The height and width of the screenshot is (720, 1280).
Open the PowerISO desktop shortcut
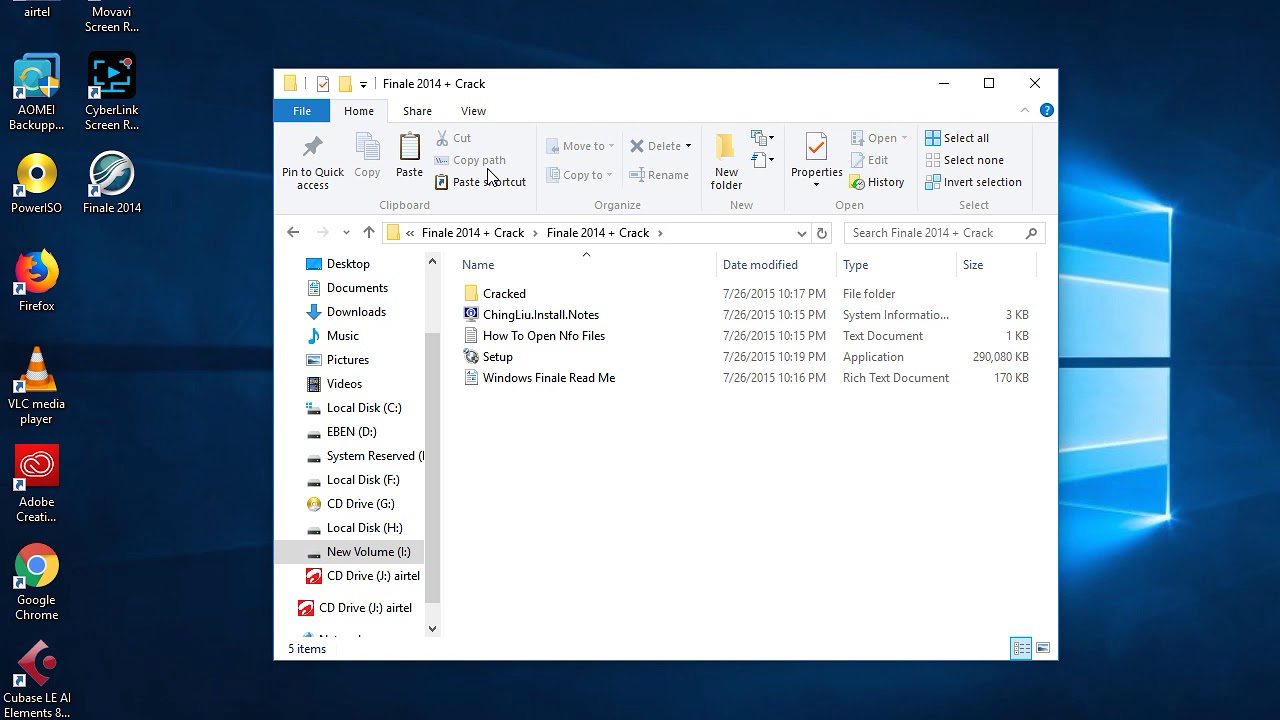pos(36,182)
